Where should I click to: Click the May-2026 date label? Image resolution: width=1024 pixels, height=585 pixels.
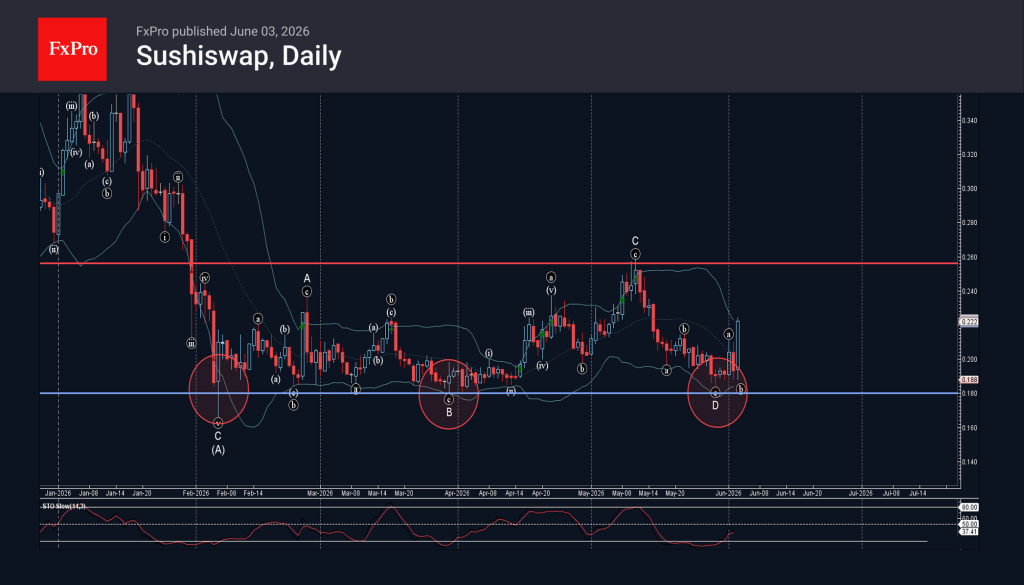591,494
